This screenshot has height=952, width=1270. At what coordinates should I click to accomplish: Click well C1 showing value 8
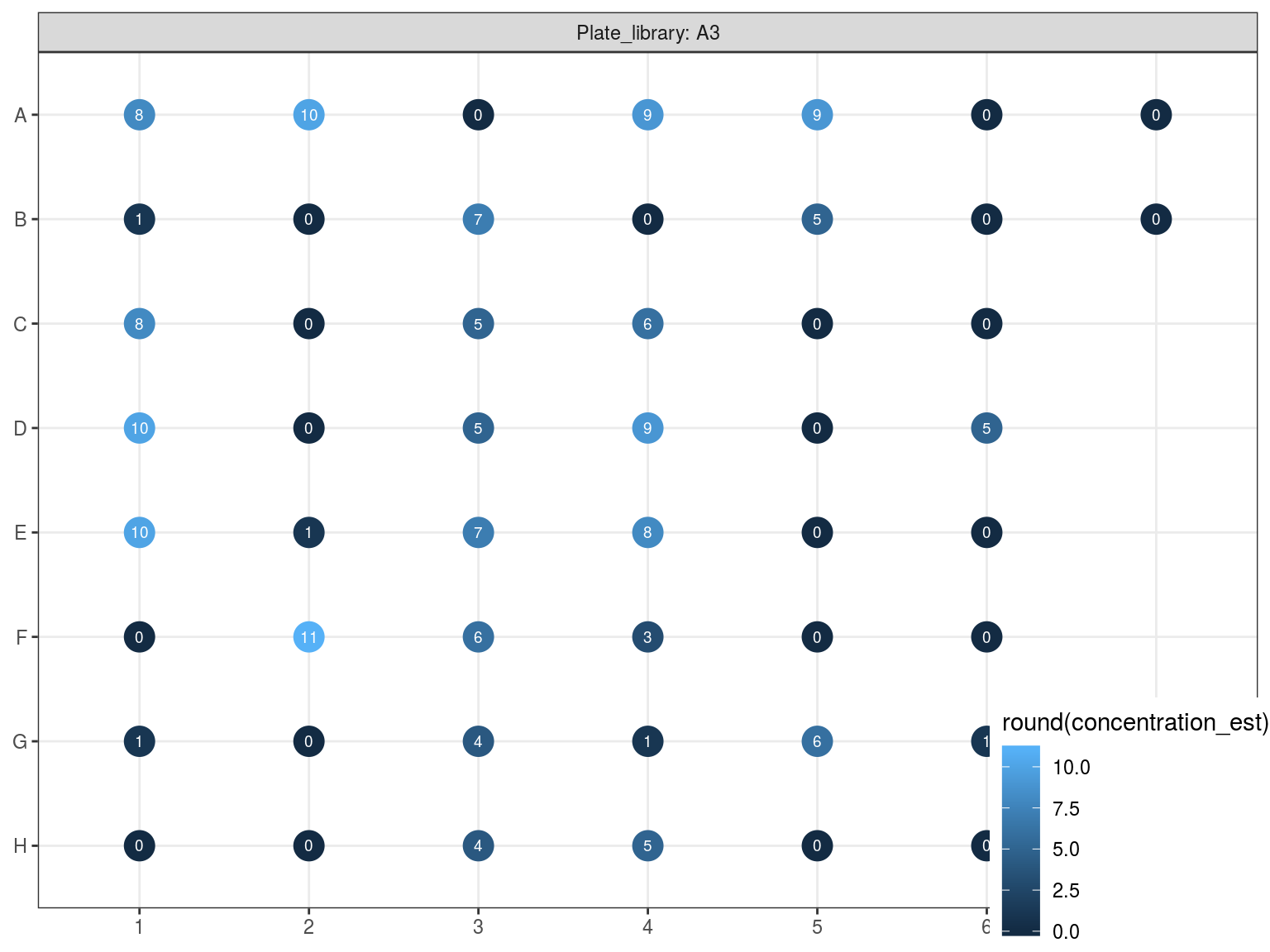point(139,324)
